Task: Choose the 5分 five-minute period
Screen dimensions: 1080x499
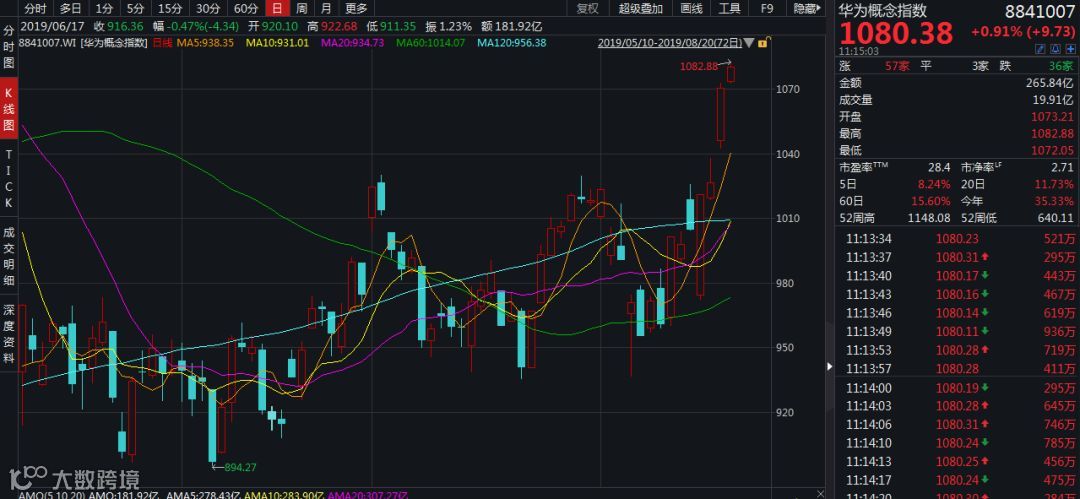Action: (x=136, y=9)
